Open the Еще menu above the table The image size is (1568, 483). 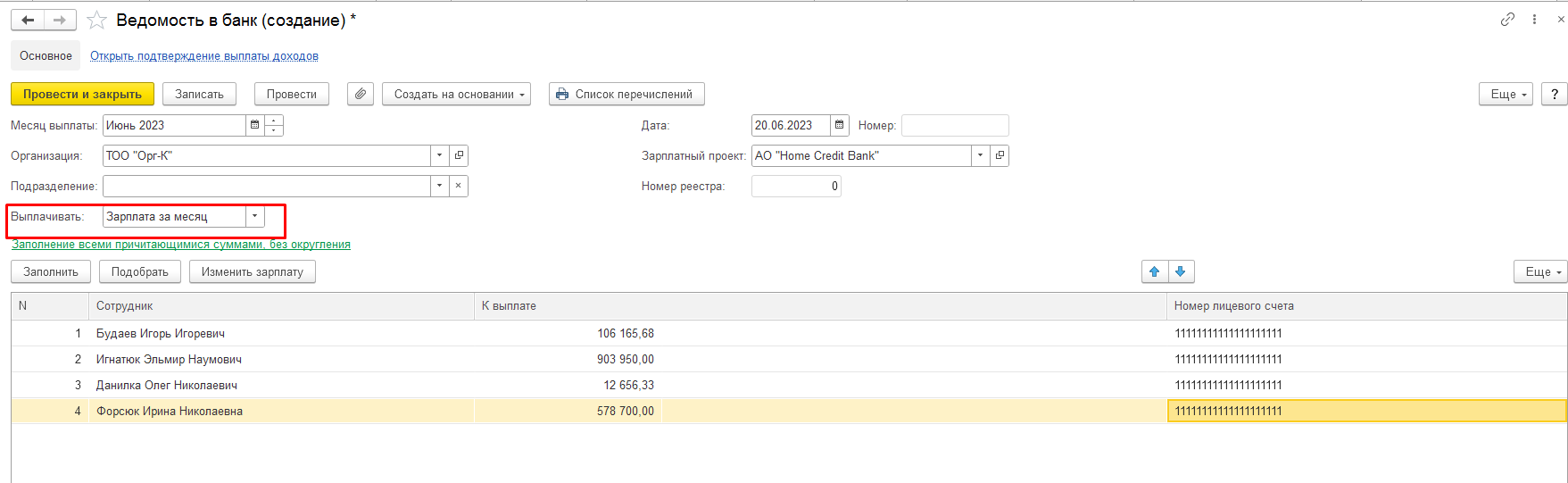(x=1539, y=271)
